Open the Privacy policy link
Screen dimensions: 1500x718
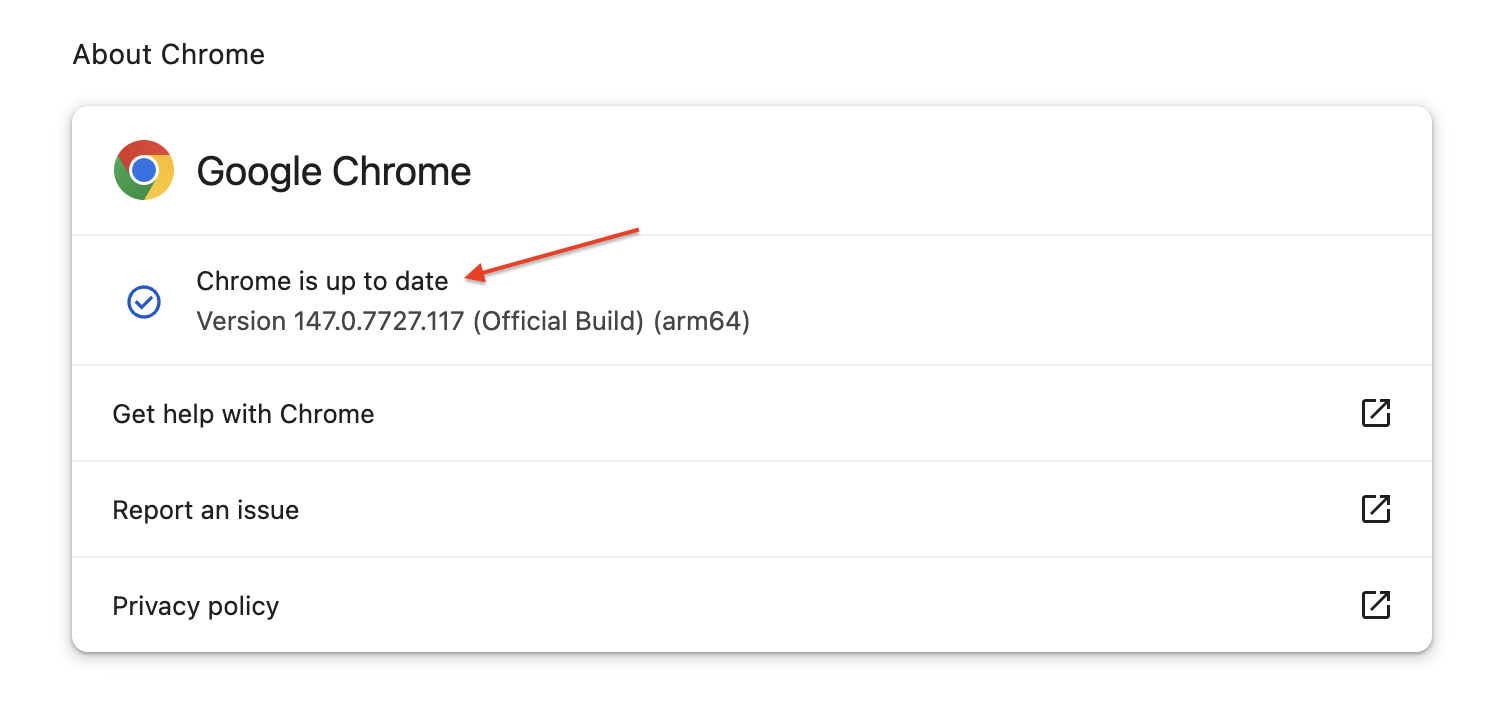point(195,606)
